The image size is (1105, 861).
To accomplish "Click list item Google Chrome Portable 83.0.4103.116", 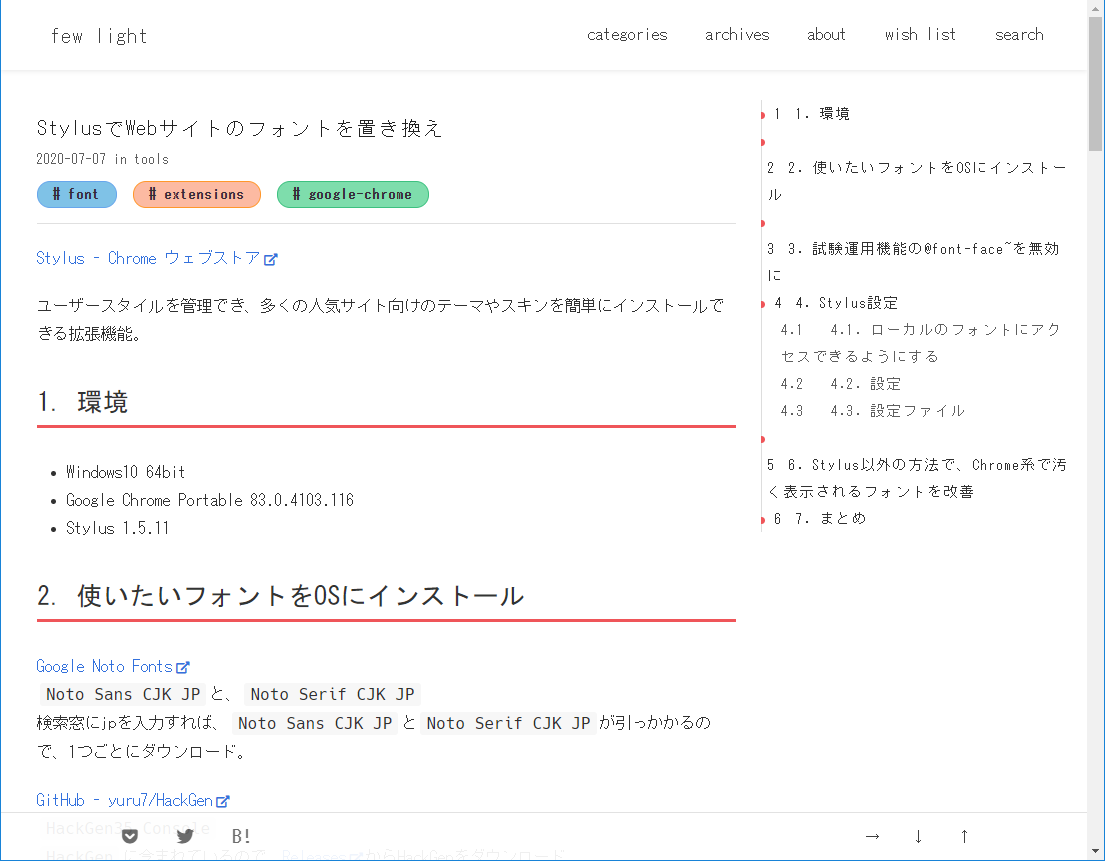I will coord(210,500).
